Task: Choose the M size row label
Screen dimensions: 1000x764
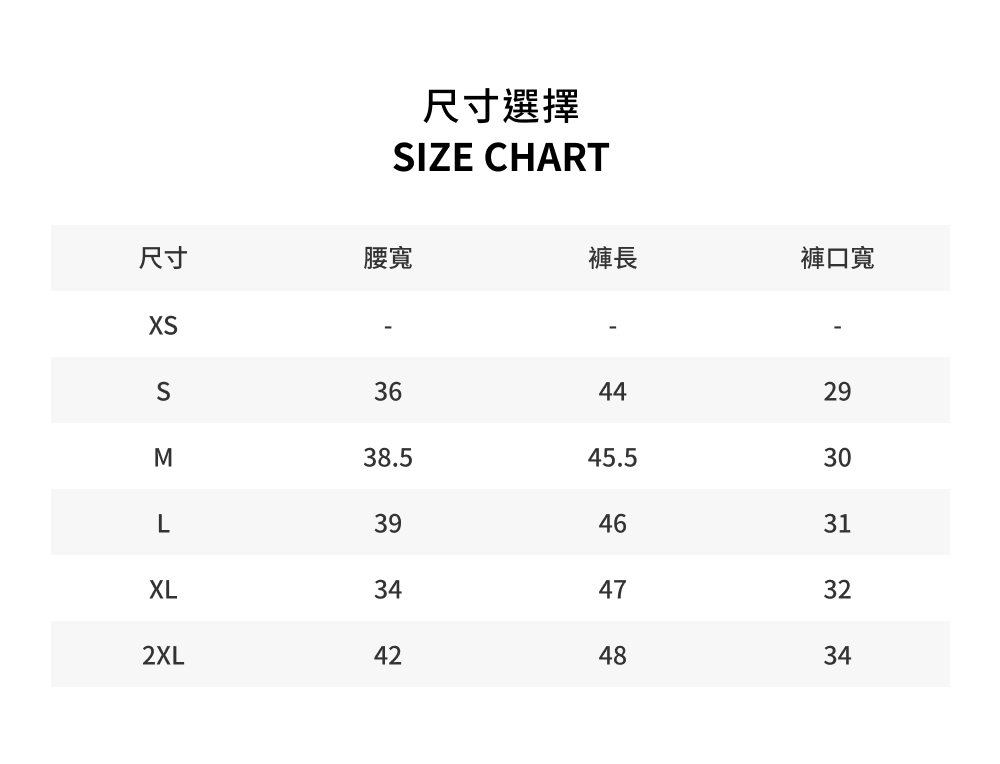Action: 163,458
